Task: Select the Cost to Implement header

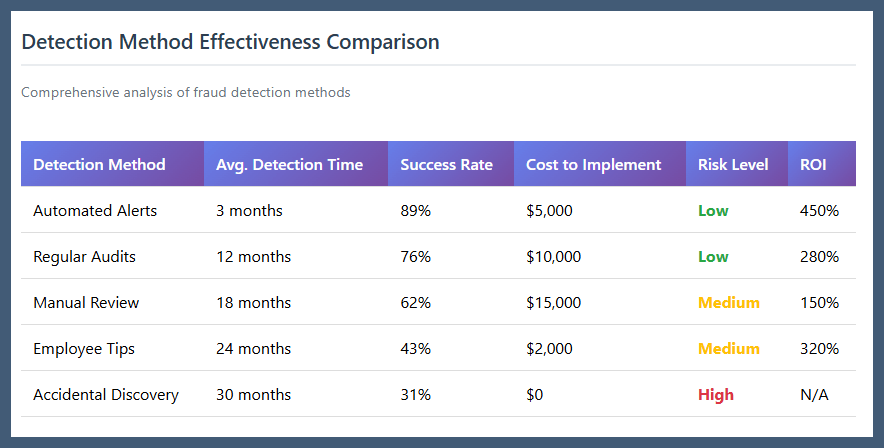Action: [x=593, y=164]
